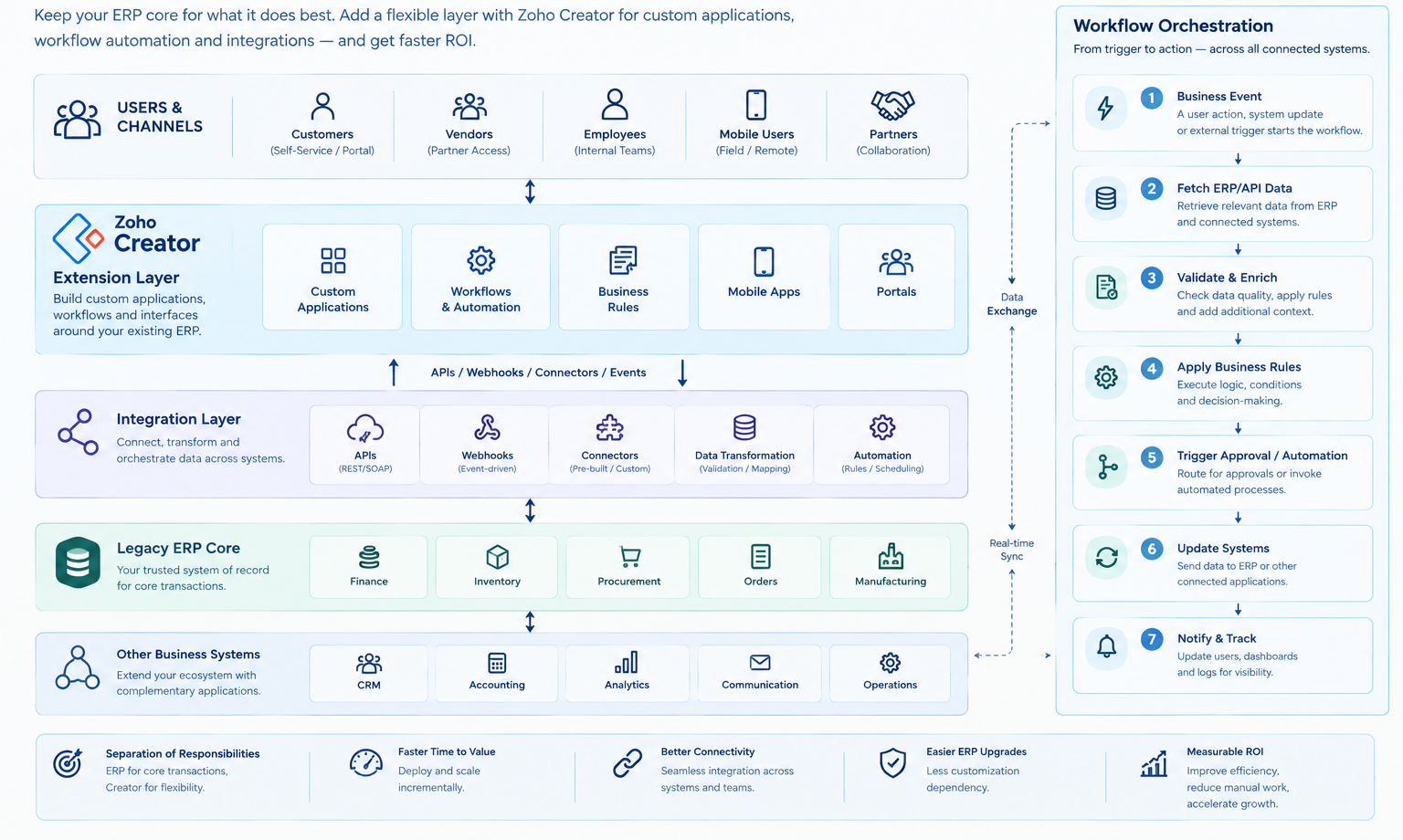The height and width of the screenshot is (840, 1403).
Task: Click the "Workflow Orchestration" heading
Action: coord(1173,26)
